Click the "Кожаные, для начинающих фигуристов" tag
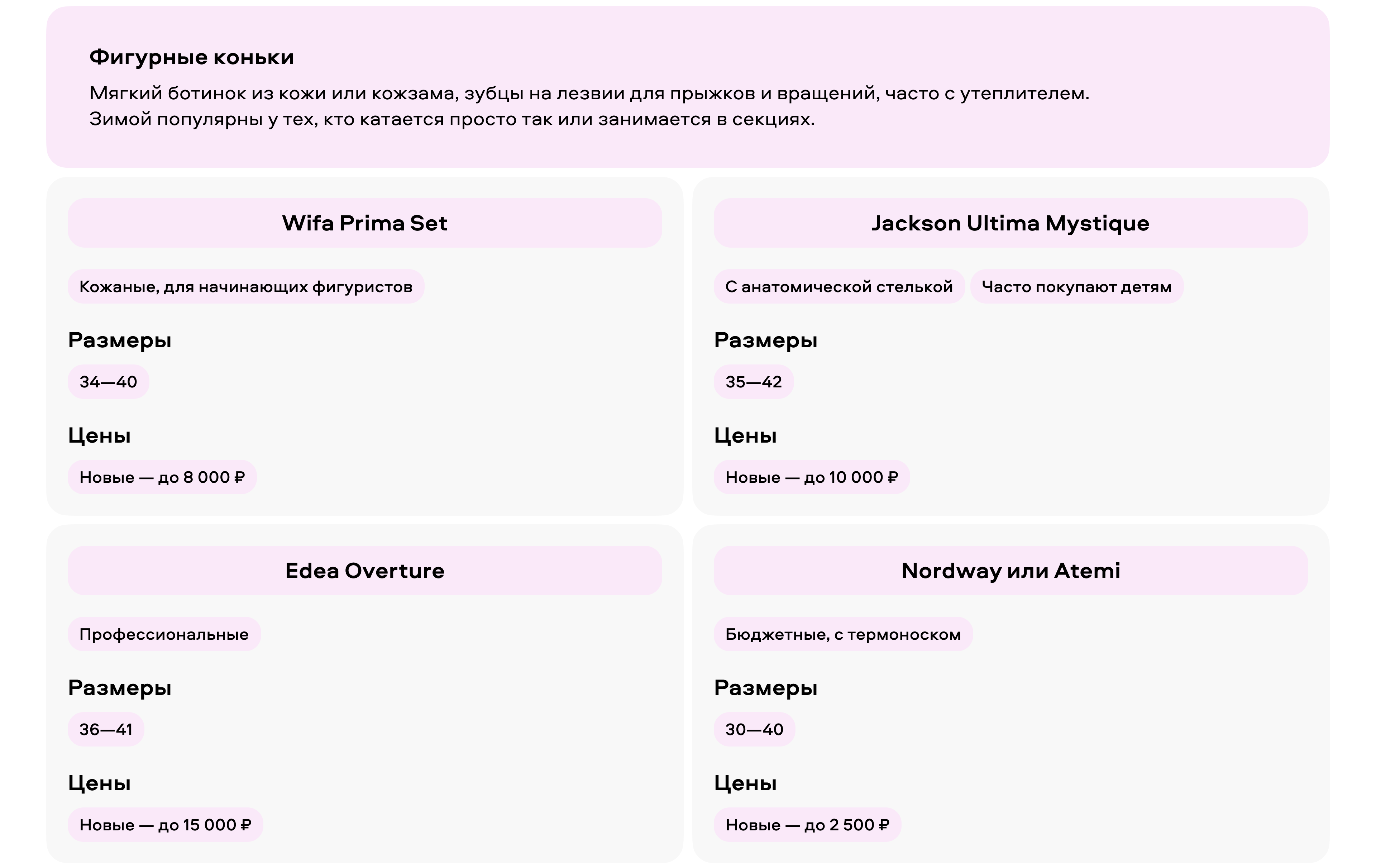The height and width of the screenshot is (868, 1376). pos(246,286)
